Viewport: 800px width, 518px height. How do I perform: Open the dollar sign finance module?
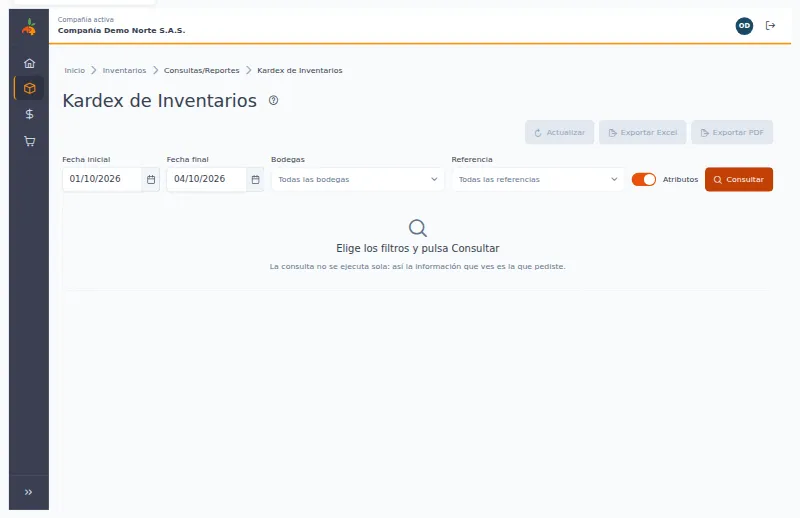(30, 114)
